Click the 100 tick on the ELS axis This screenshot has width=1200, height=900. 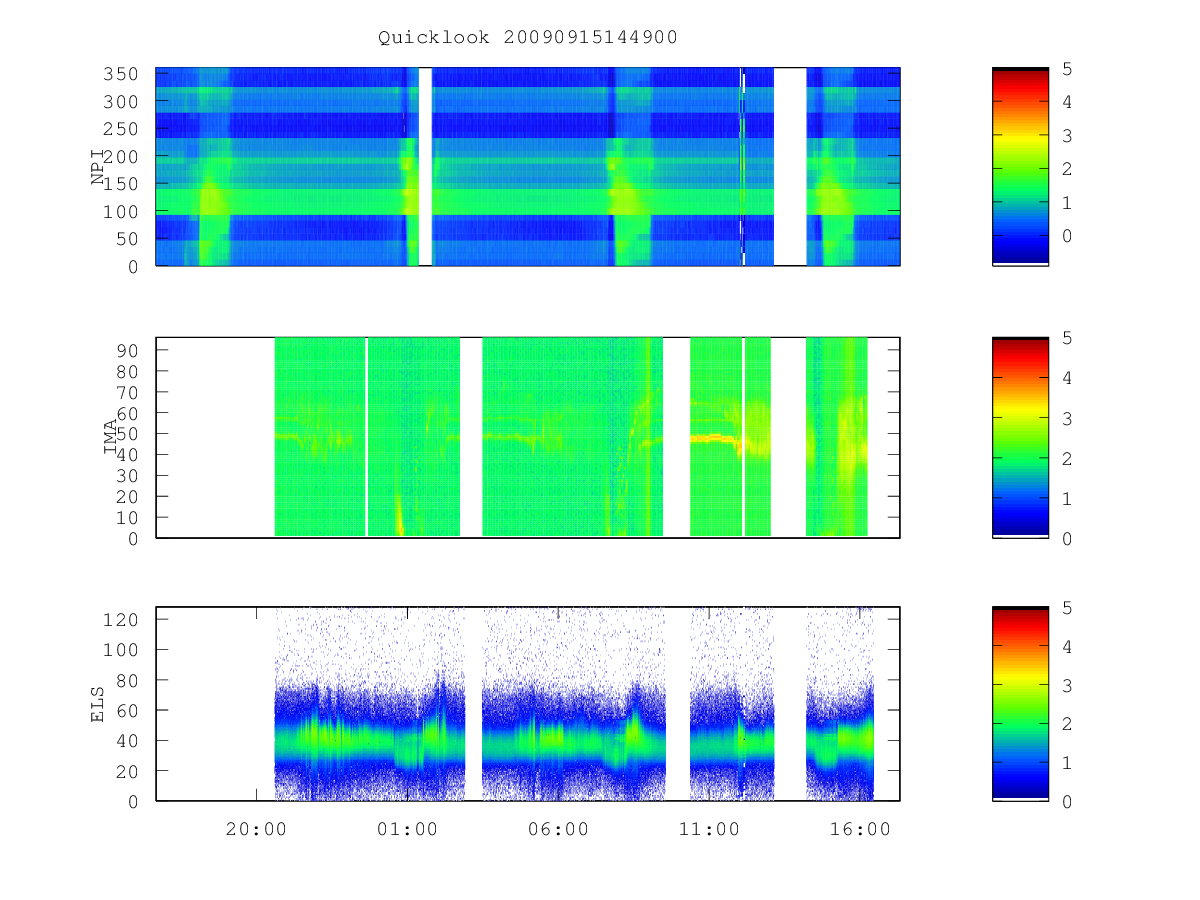[121, 649]
